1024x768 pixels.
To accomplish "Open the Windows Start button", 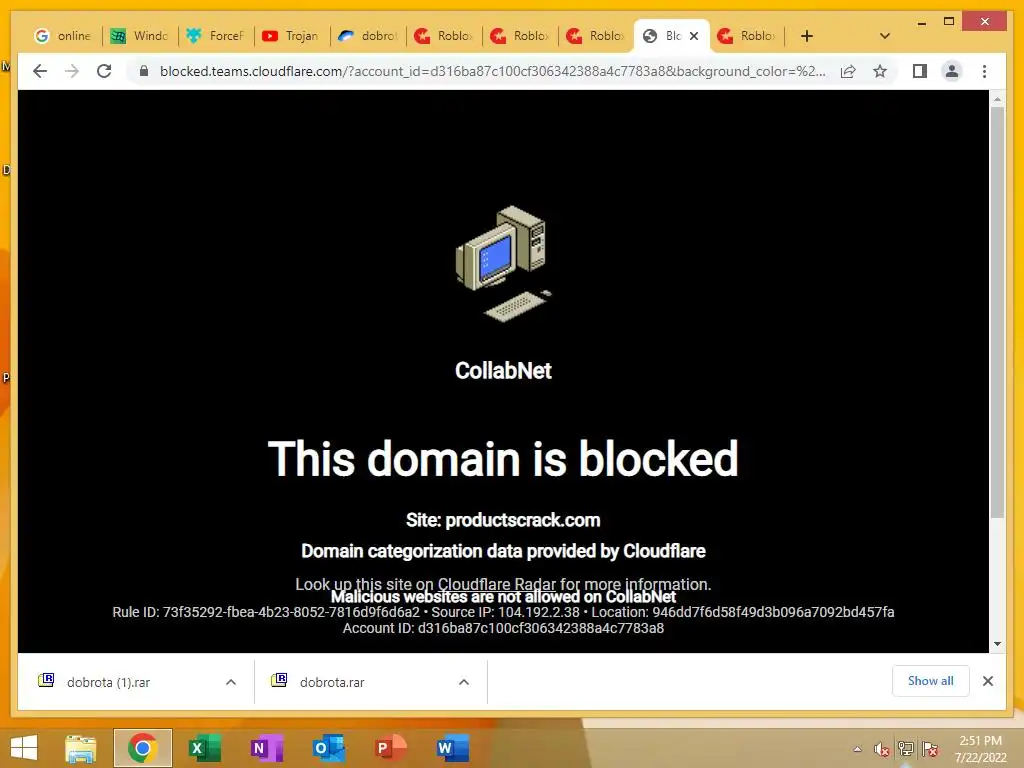I will pyautogui.click(x=24, y=748).
